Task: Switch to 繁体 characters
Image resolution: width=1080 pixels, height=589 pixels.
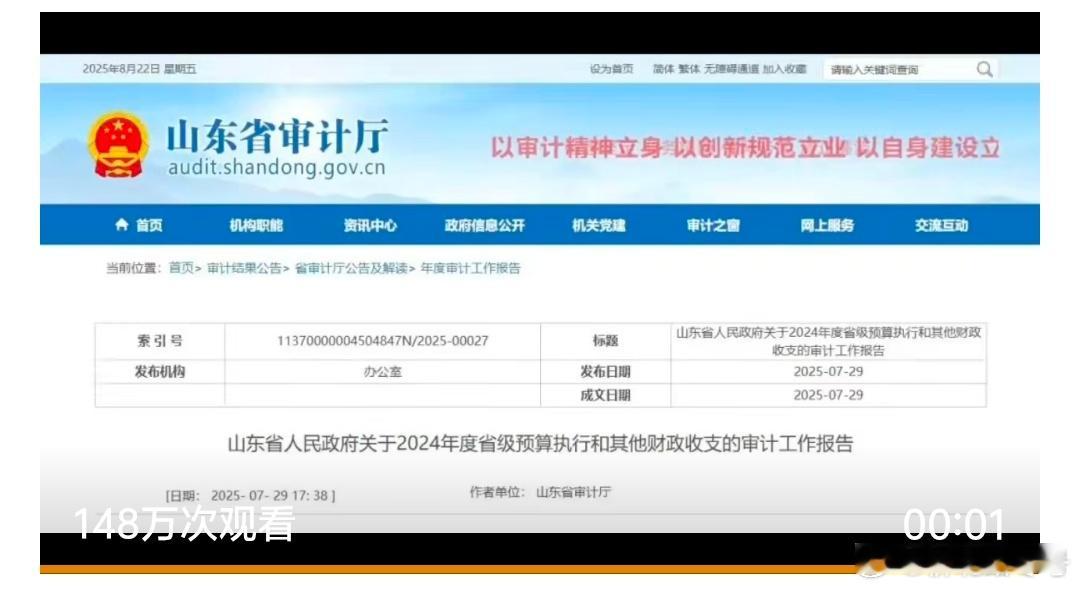Action: coord(689,69)
